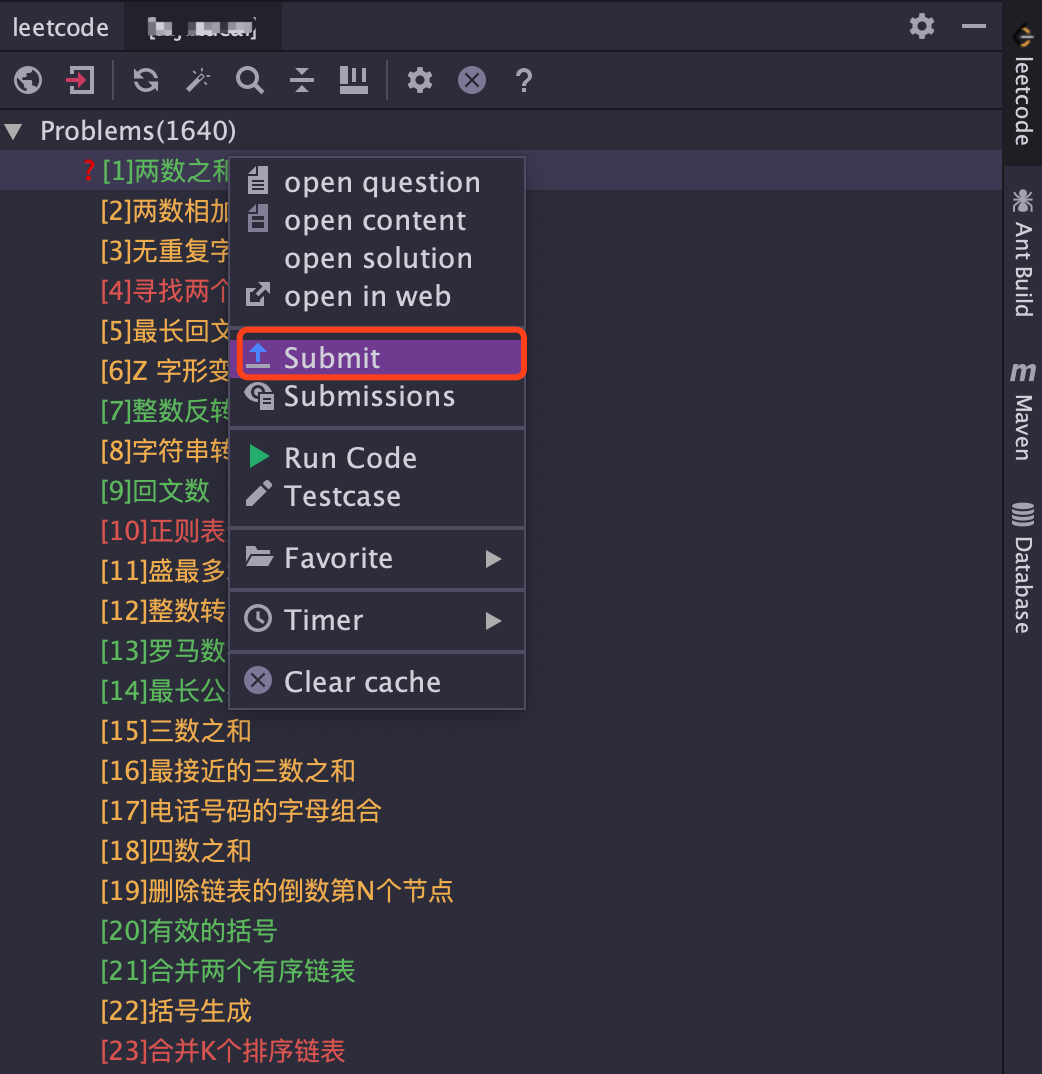The height and width of the screenshot is (1074, 1042).
Task: Choose Run Code from context menu
Action: point(350,458)
